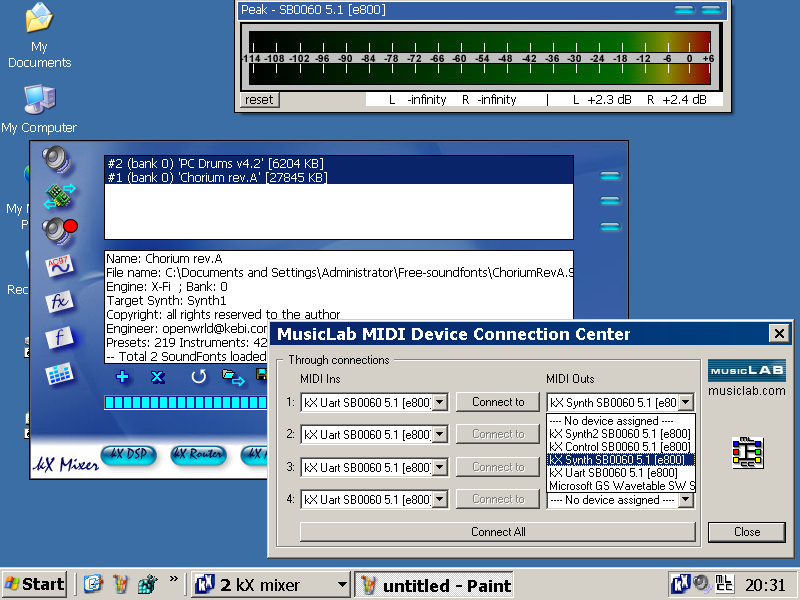Click the first quick launch icon beside Start
Screen dimensions: 800x600
[93, 584]
